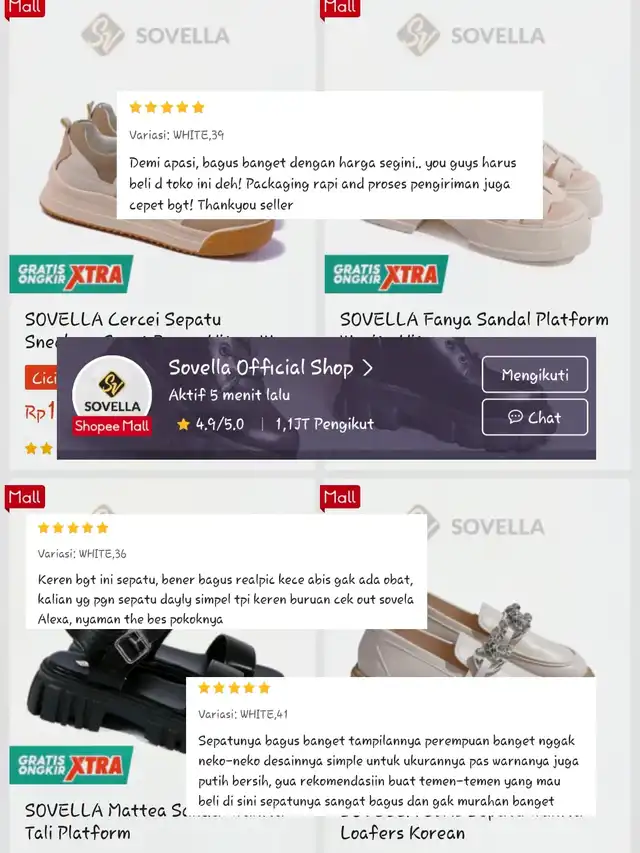This screenshot has height=853, width=640.
Task: Click five-star rating on WHITE,39 review
Action: 167,107
